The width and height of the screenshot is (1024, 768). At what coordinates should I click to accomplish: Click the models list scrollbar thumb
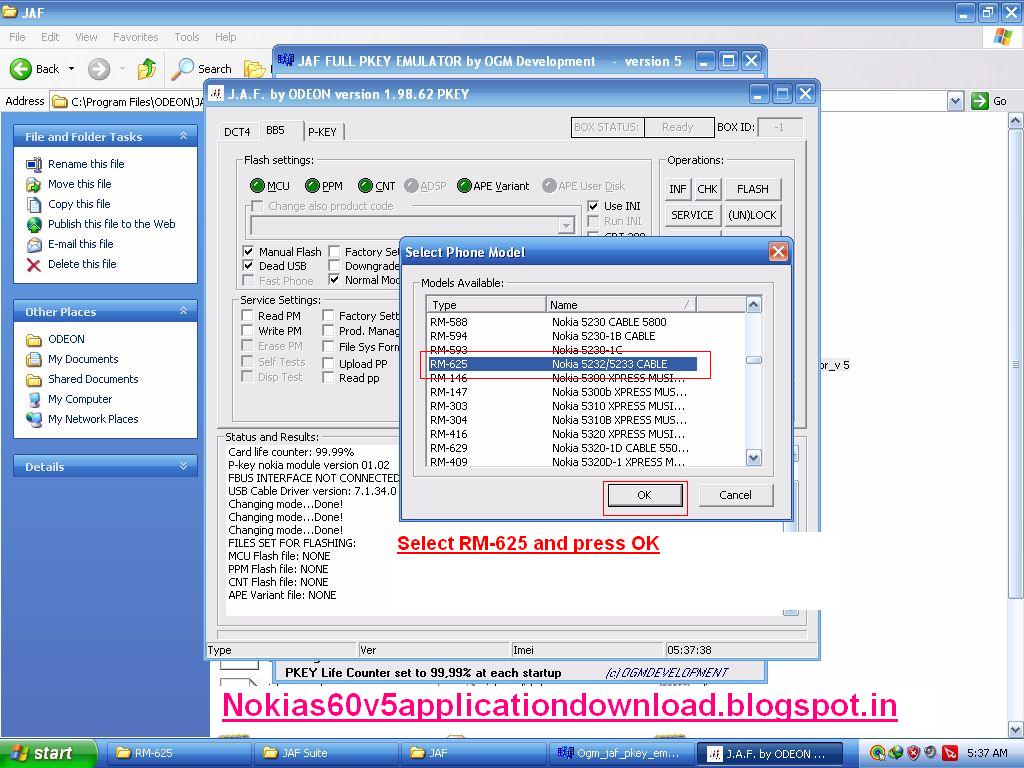point(754,360)
